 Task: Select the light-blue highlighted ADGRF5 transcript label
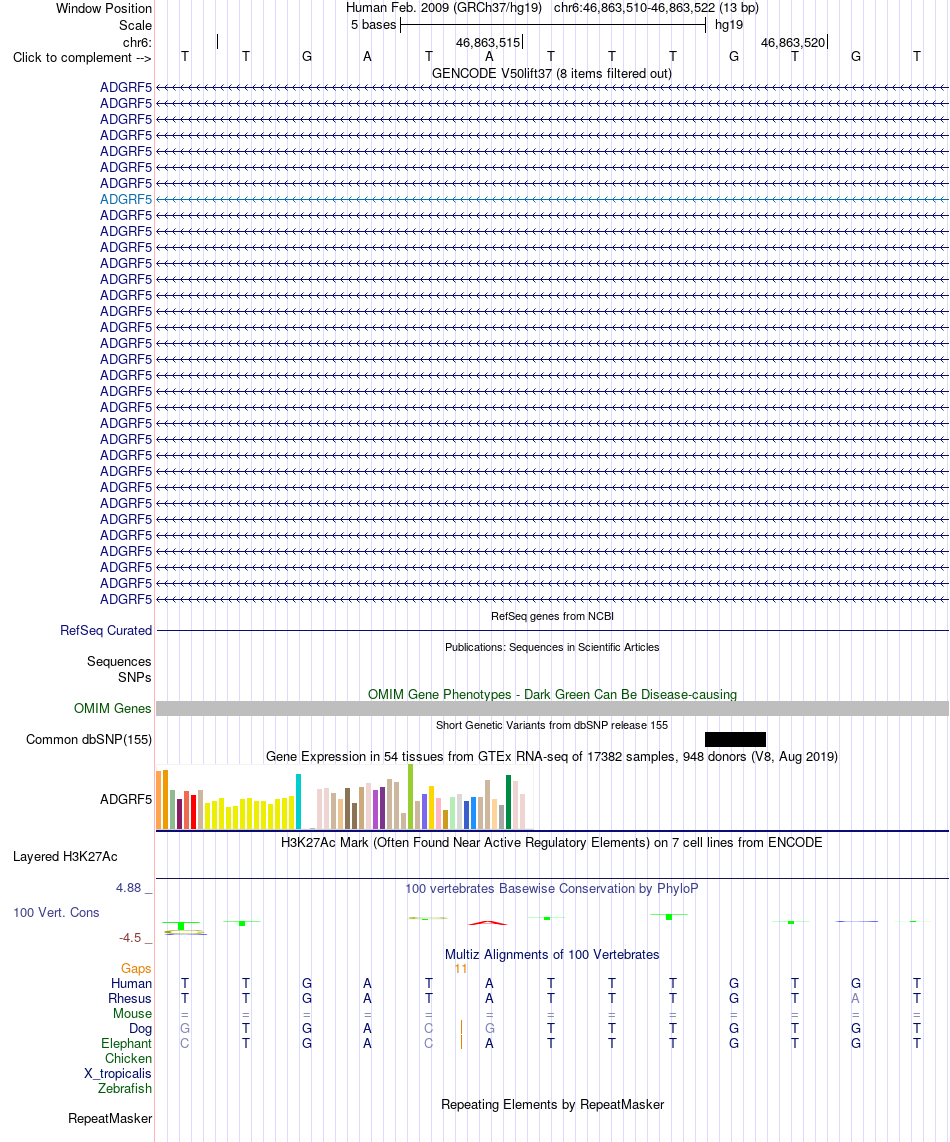point(126,200)
